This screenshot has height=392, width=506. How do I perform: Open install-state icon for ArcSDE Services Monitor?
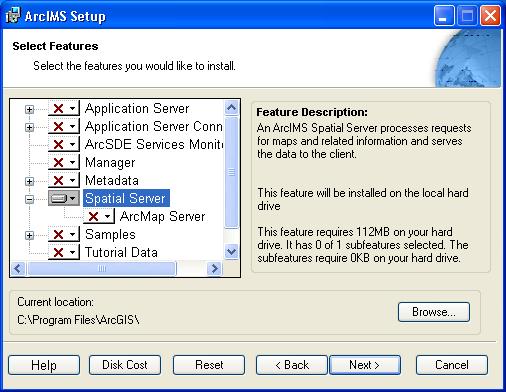pyautogui.click(x=64, y=144)
